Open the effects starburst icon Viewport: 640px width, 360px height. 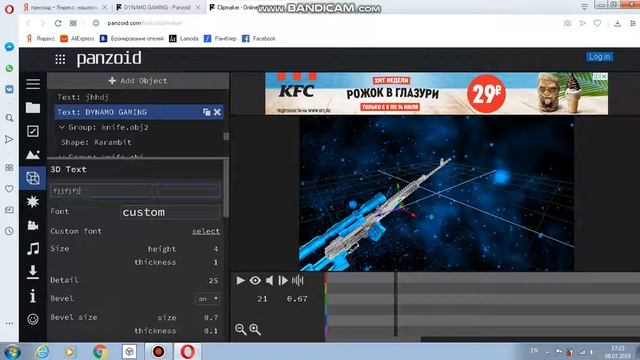pos(33,201)
